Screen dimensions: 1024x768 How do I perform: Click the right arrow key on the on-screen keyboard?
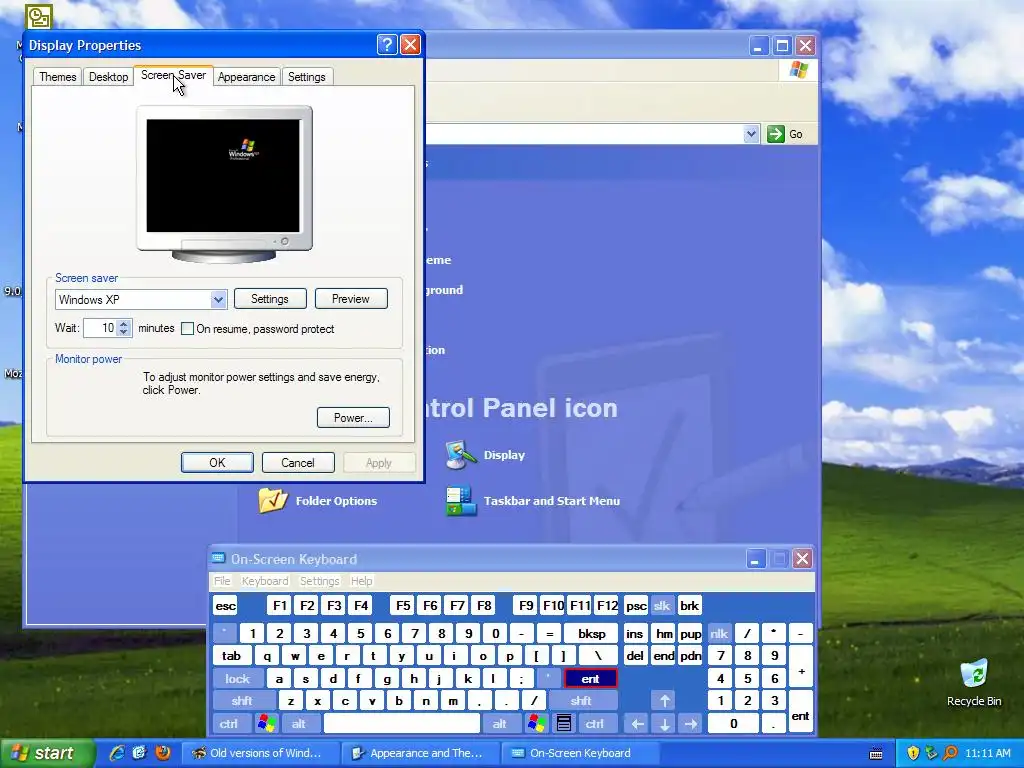coord(691,724)
